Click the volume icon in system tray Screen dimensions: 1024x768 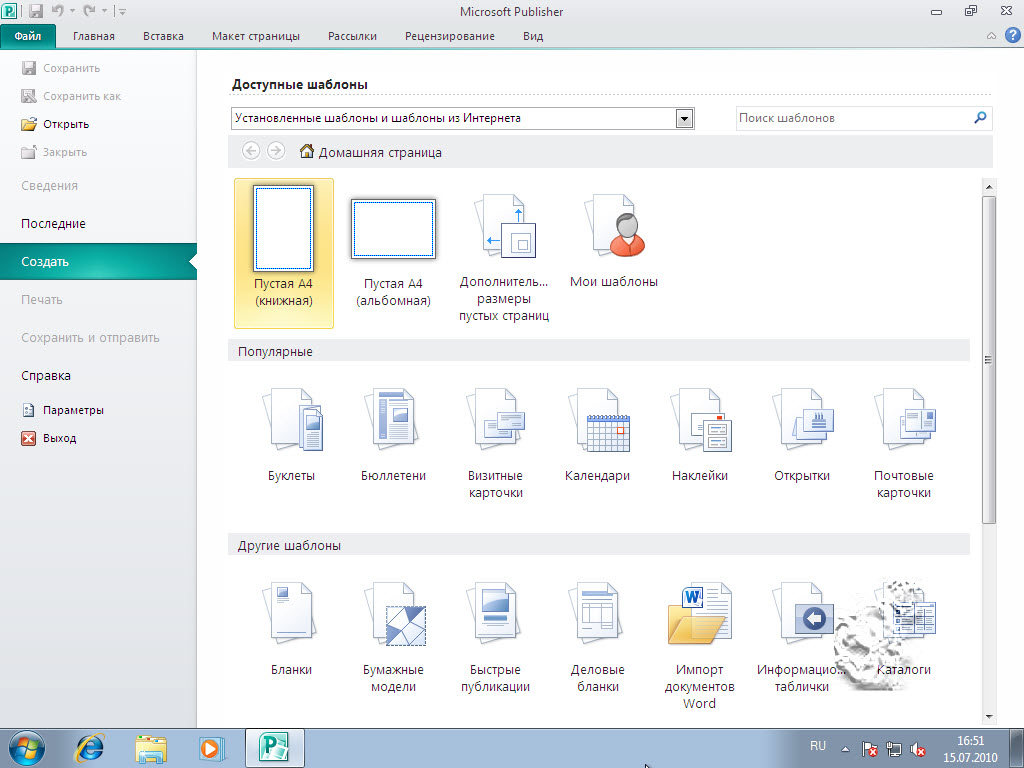click(x=918, y=749)
